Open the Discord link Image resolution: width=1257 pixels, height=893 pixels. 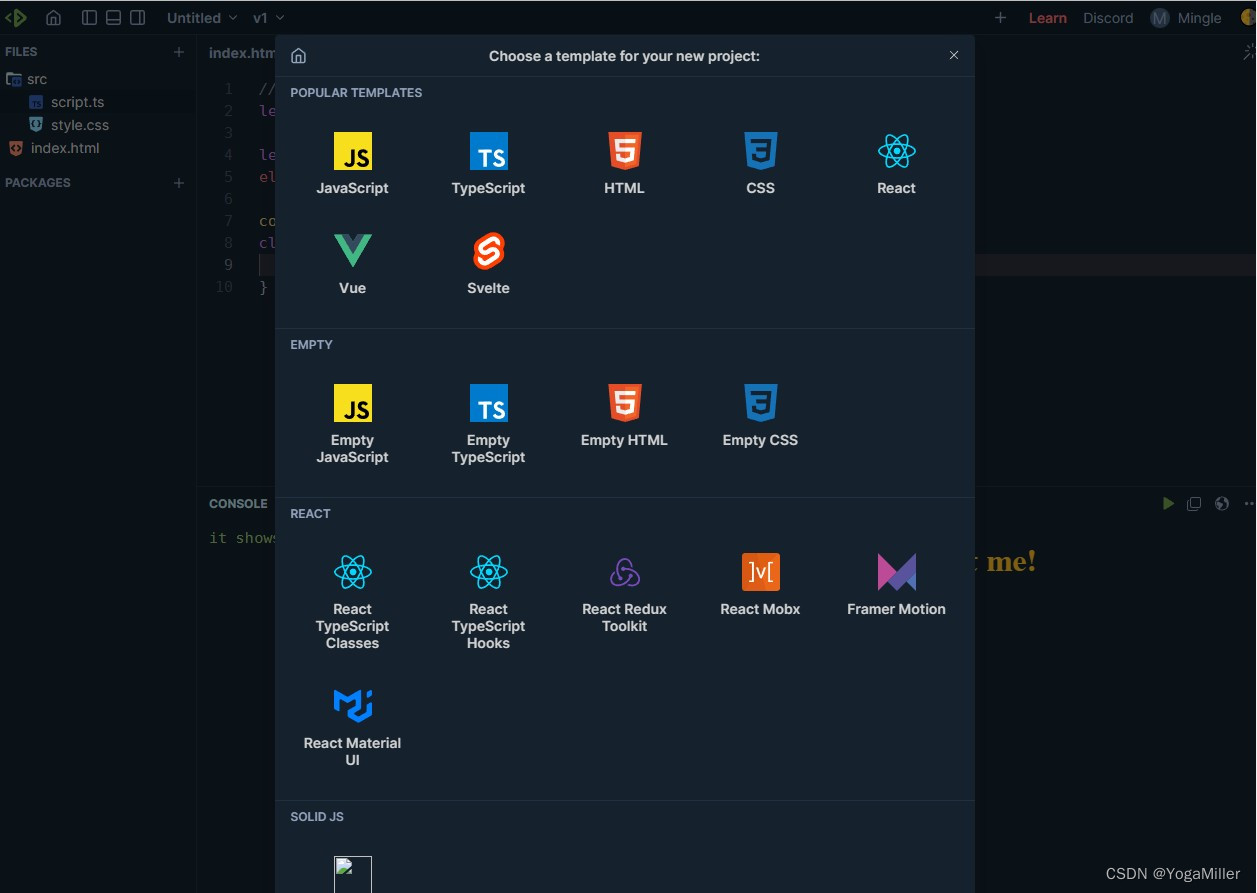1108,18
